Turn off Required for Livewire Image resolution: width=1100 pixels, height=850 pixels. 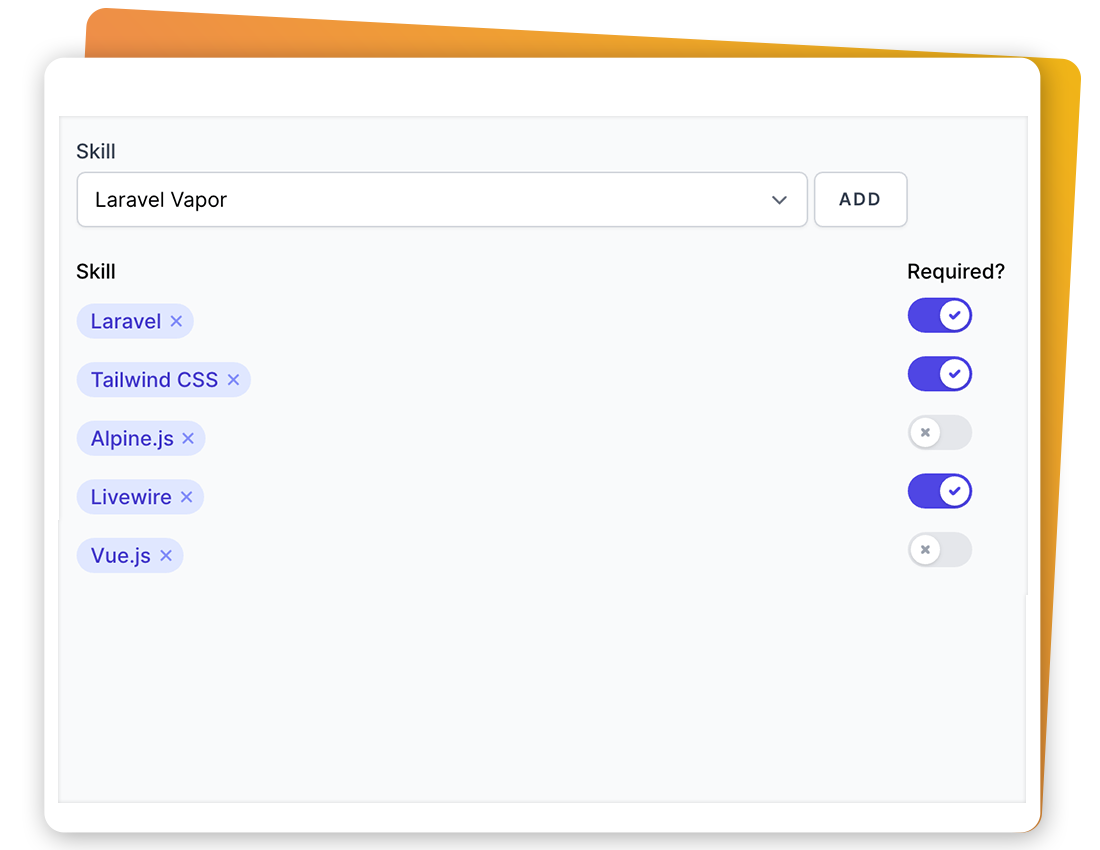click(x=939, y=491)
